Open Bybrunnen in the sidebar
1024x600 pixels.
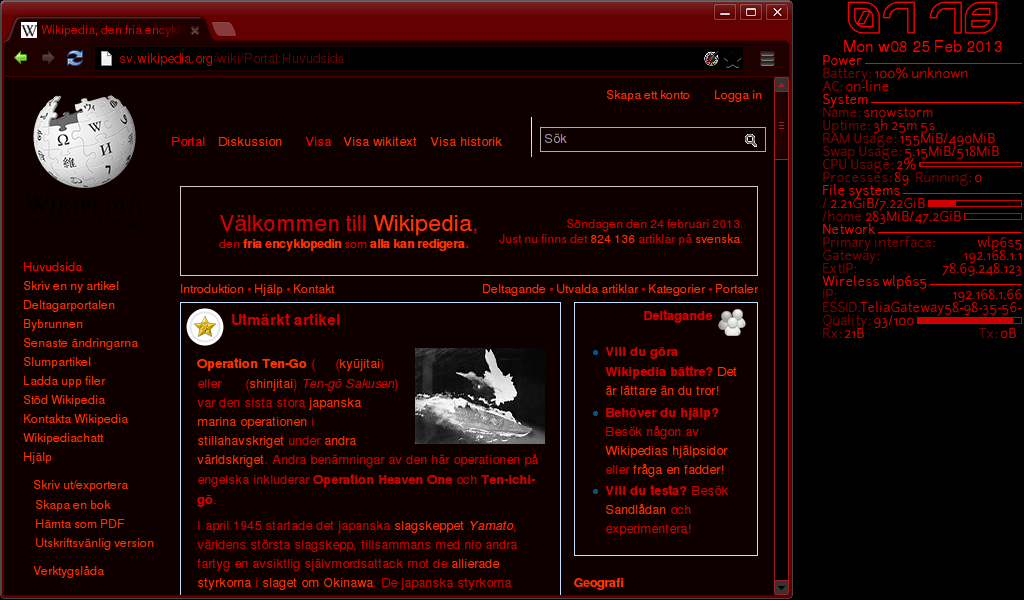(x=53, y=324)
